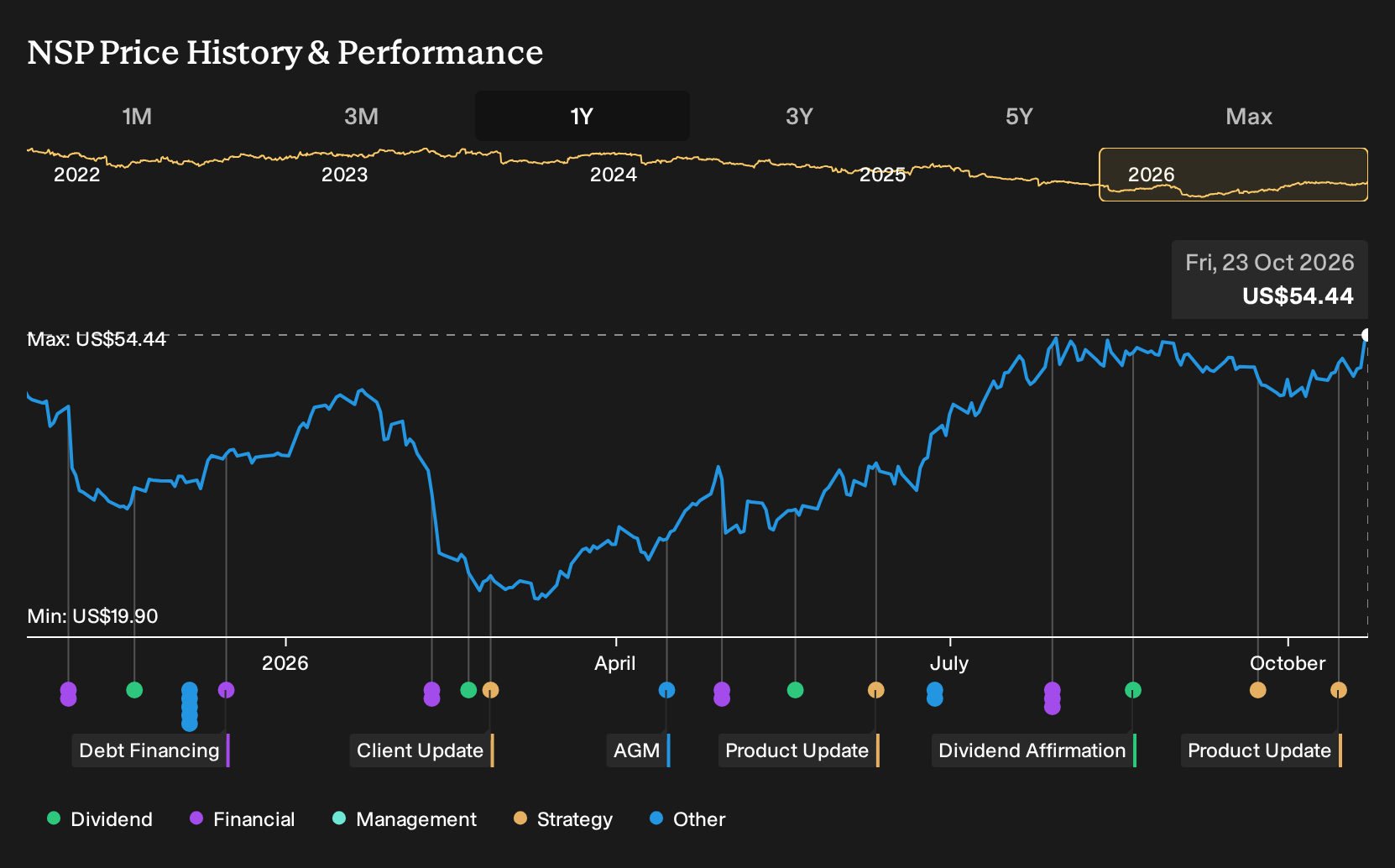
Task: Toggle the Management legend filter
Action: (x=405, y=819)
